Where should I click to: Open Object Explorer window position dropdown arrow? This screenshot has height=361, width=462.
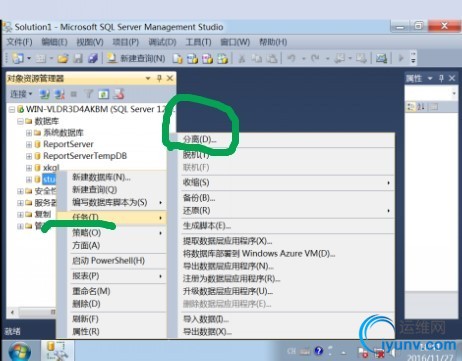click(148, 79)
